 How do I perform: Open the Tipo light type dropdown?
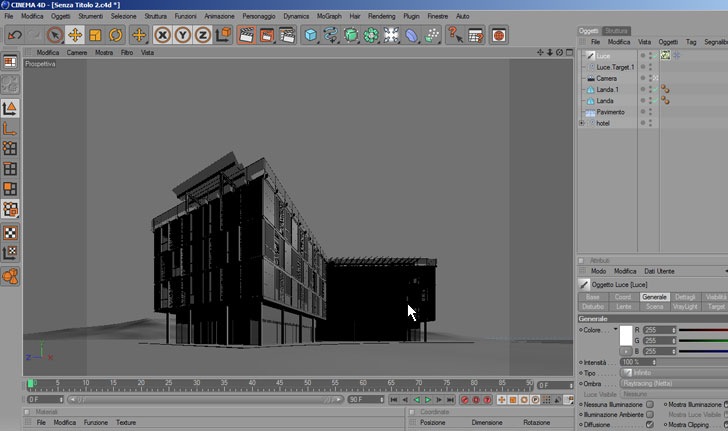pyautogui.click(x=674, y=373)
